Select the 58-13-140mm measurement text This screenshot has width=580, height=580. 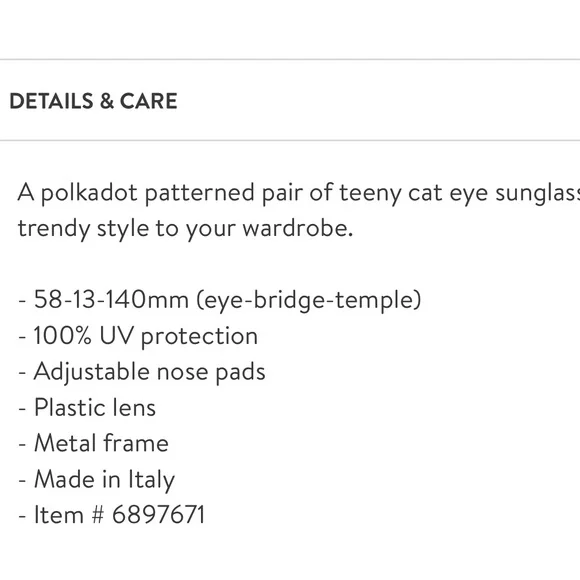click(111, 299)
